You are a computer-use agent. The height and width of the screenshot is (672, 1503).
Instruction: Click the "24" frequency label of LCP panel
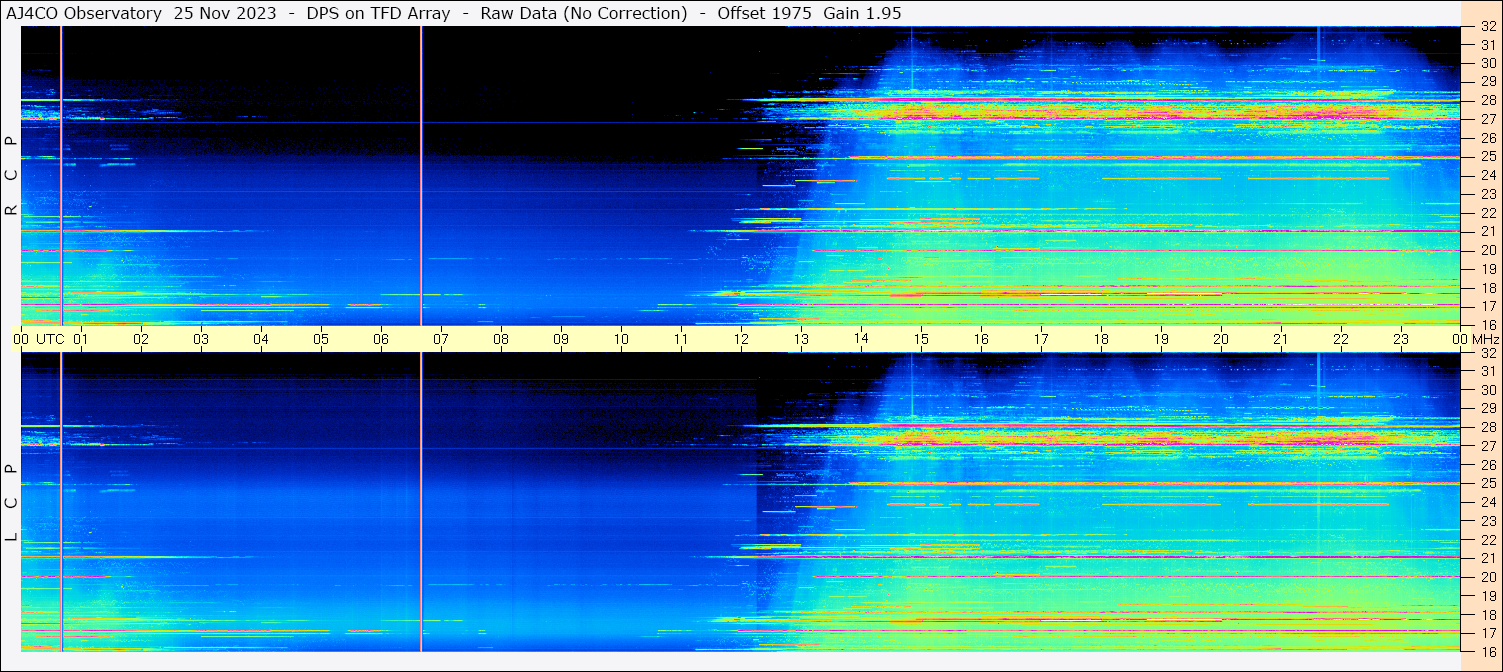click(1488, 502)
